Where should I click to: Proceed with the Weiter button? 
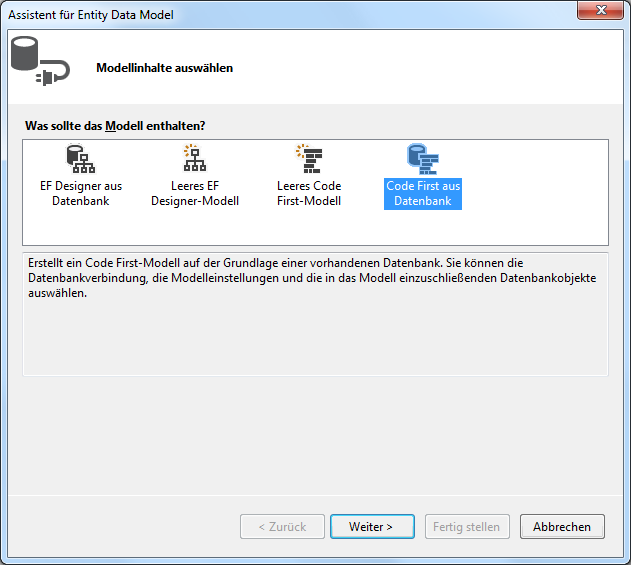[x=370, y=526]
